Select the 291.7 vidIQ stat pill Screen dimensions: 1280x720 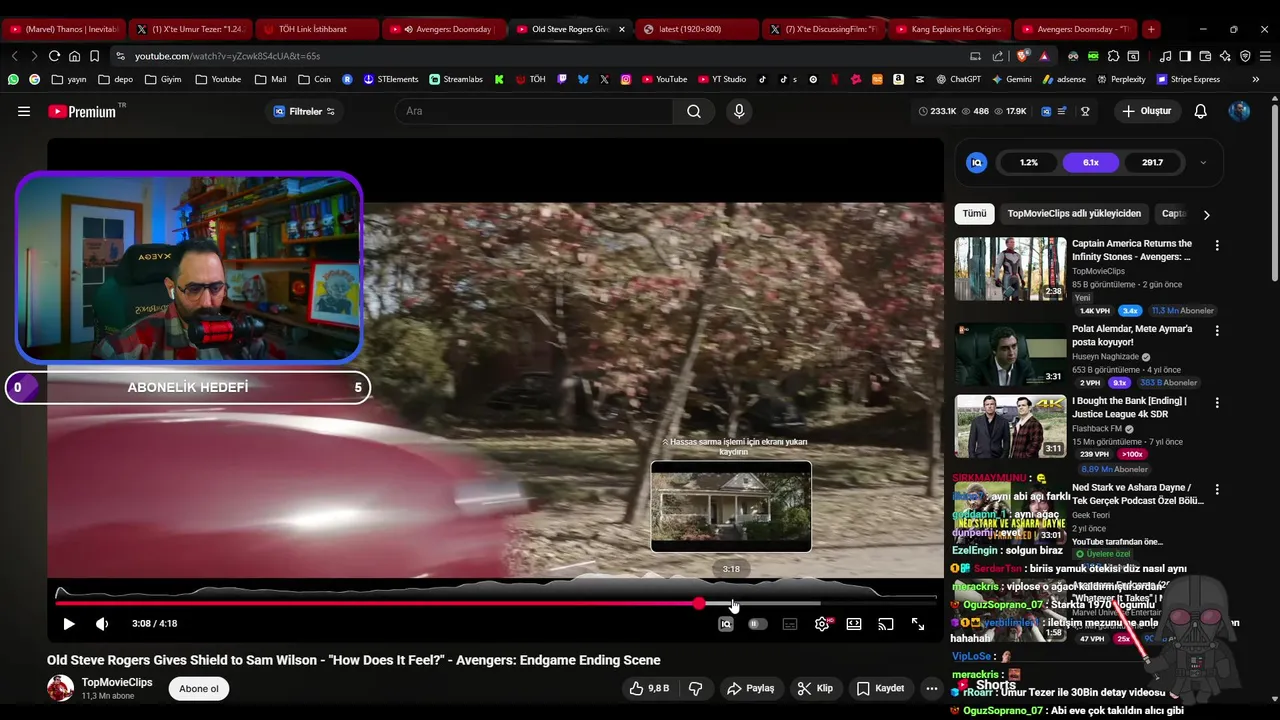(x=1152, y=162)
